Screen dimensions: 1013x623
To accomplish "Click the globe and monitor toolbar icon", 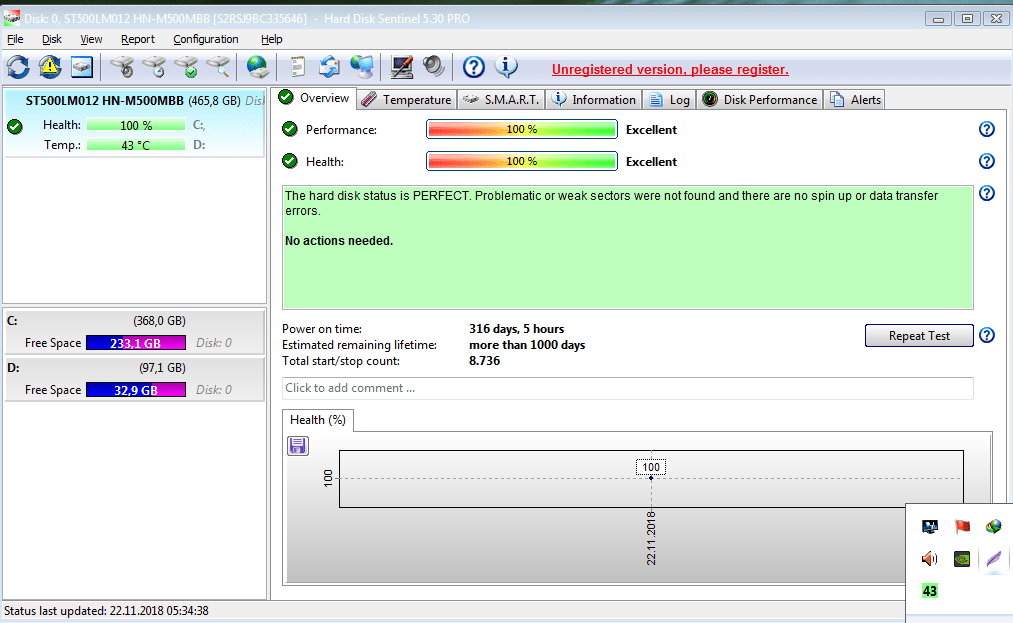I will click(362, 67).
